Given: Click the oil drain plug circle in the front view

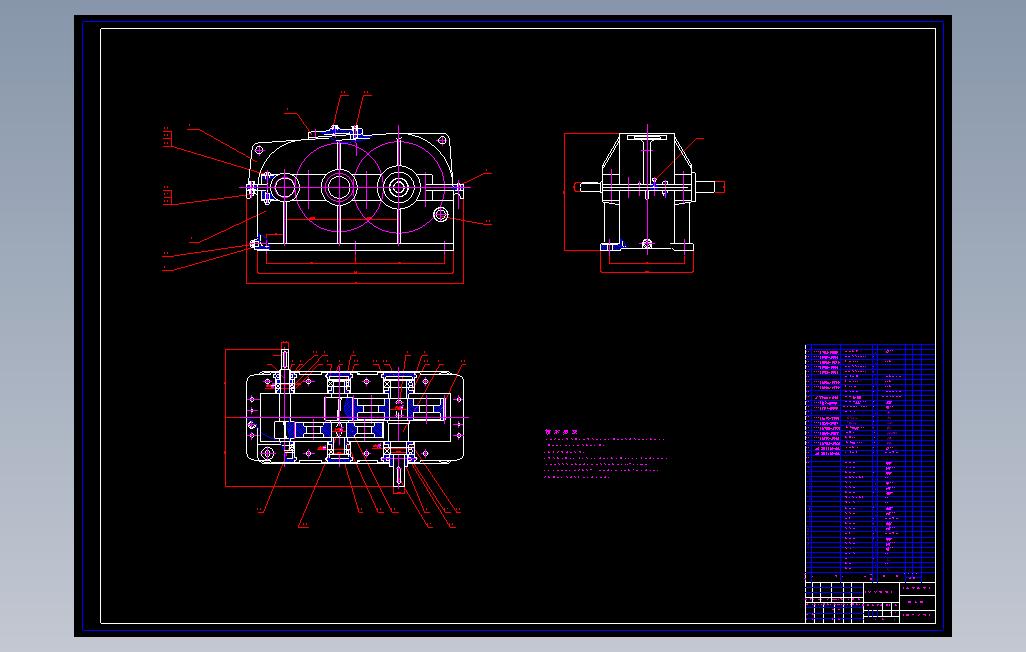Looking at the screenshot, I should [441, 214].
